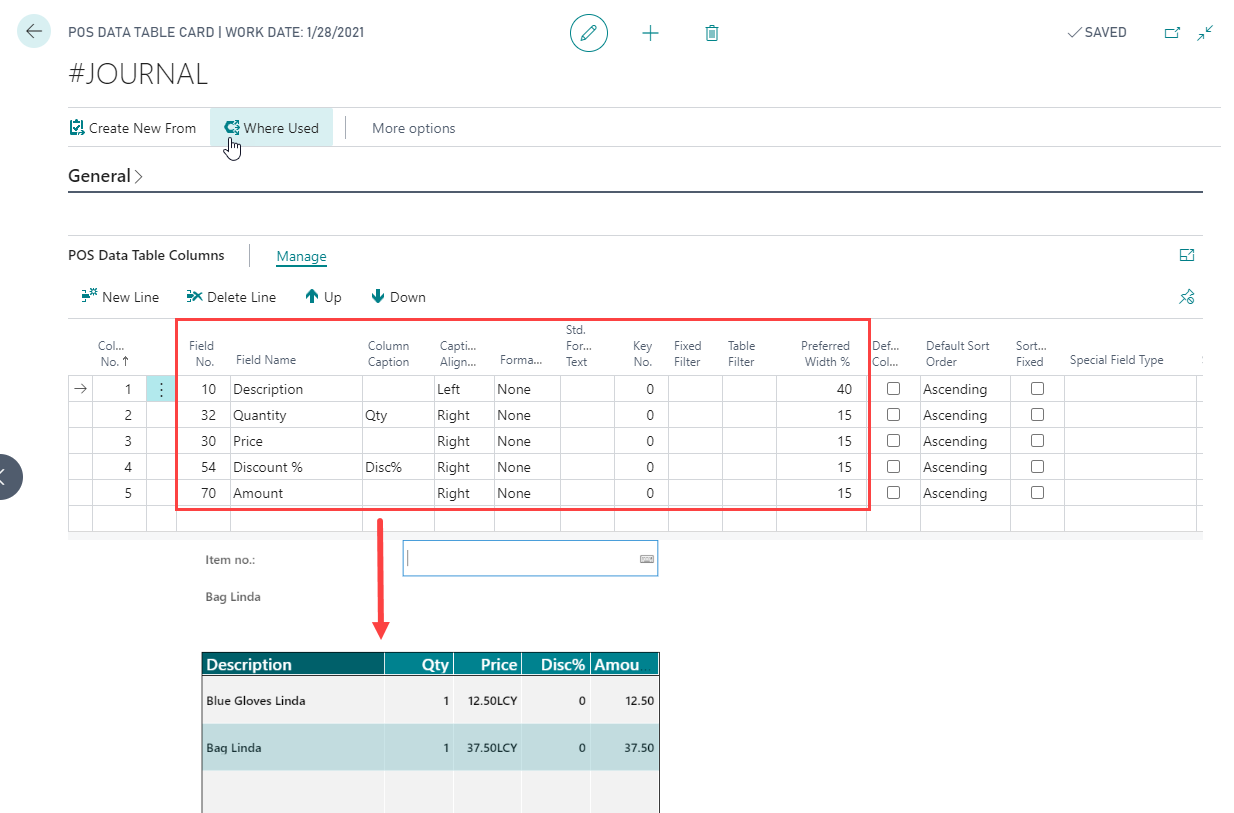The width and height of the screenshot is (1234, 813).
Task: Click Where Used button
Action: (271, 128)
